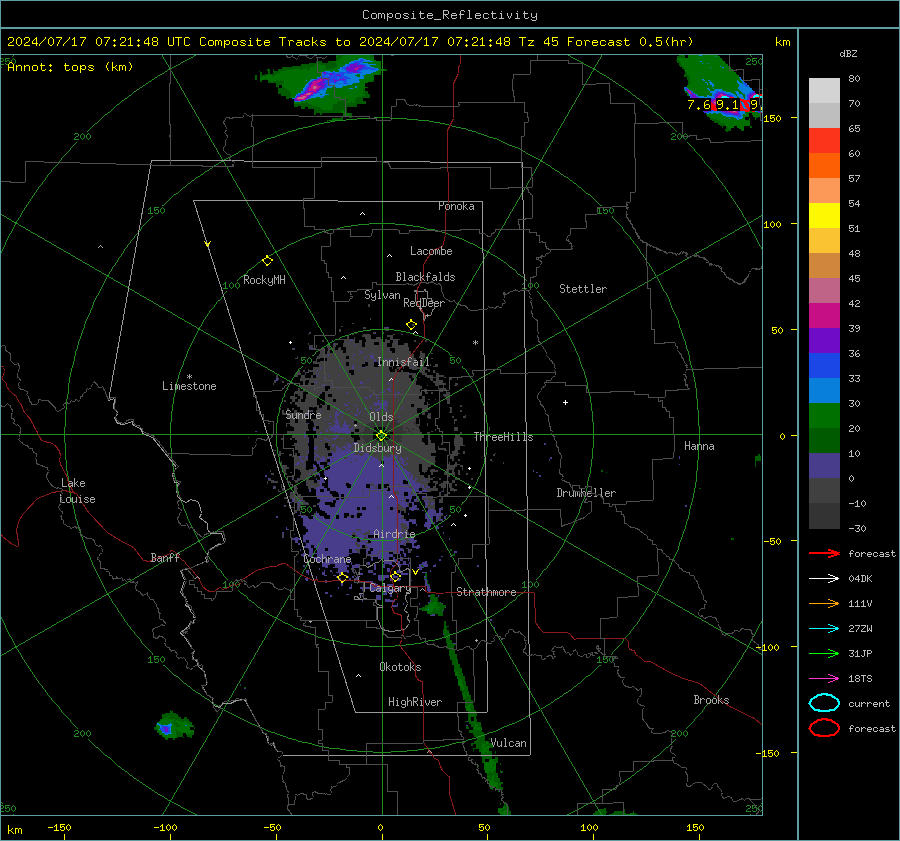This screenshot has width=900, height=841.
Task: Click the Limestone label
Action: [x=189, y=386]
